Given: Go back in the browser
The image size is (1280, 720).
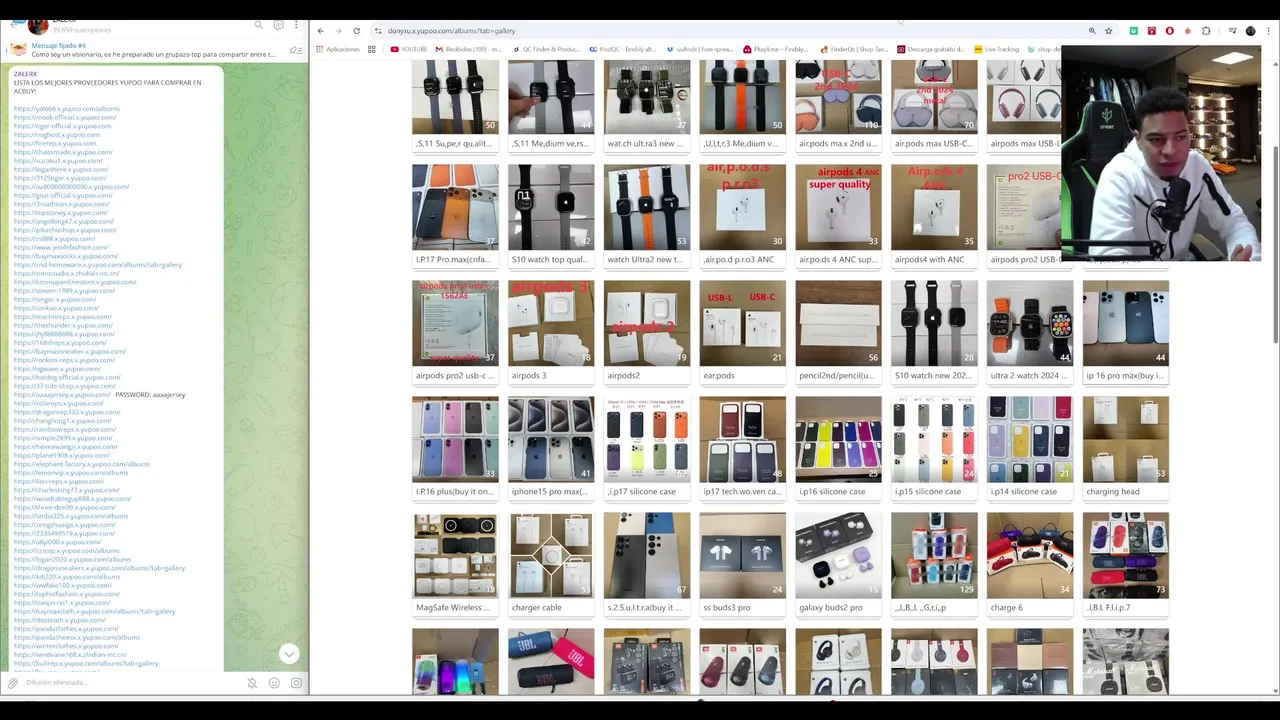Looking at the screenshot, I should tap(320, 31).
